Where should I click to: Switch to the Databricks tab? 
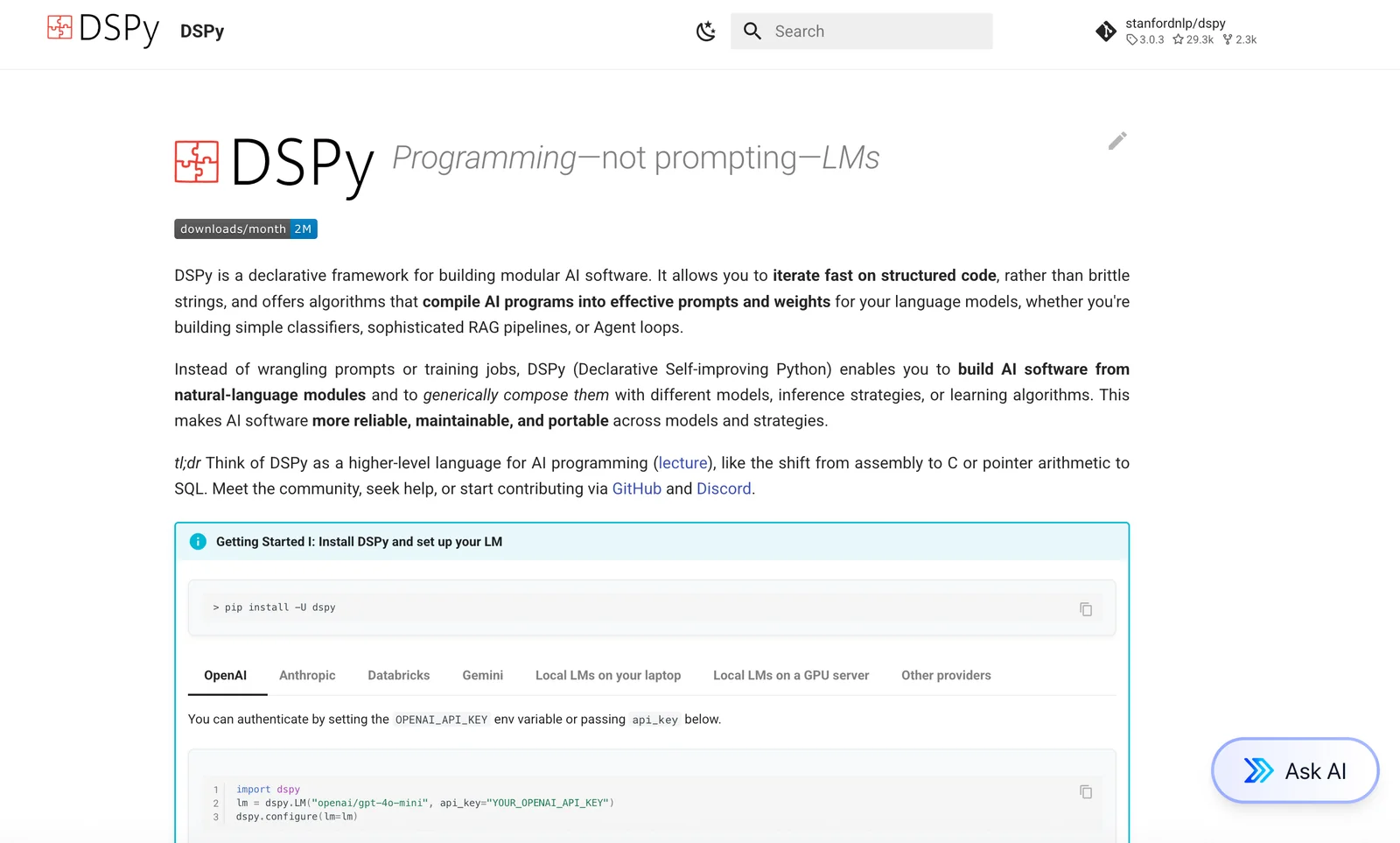398,675
